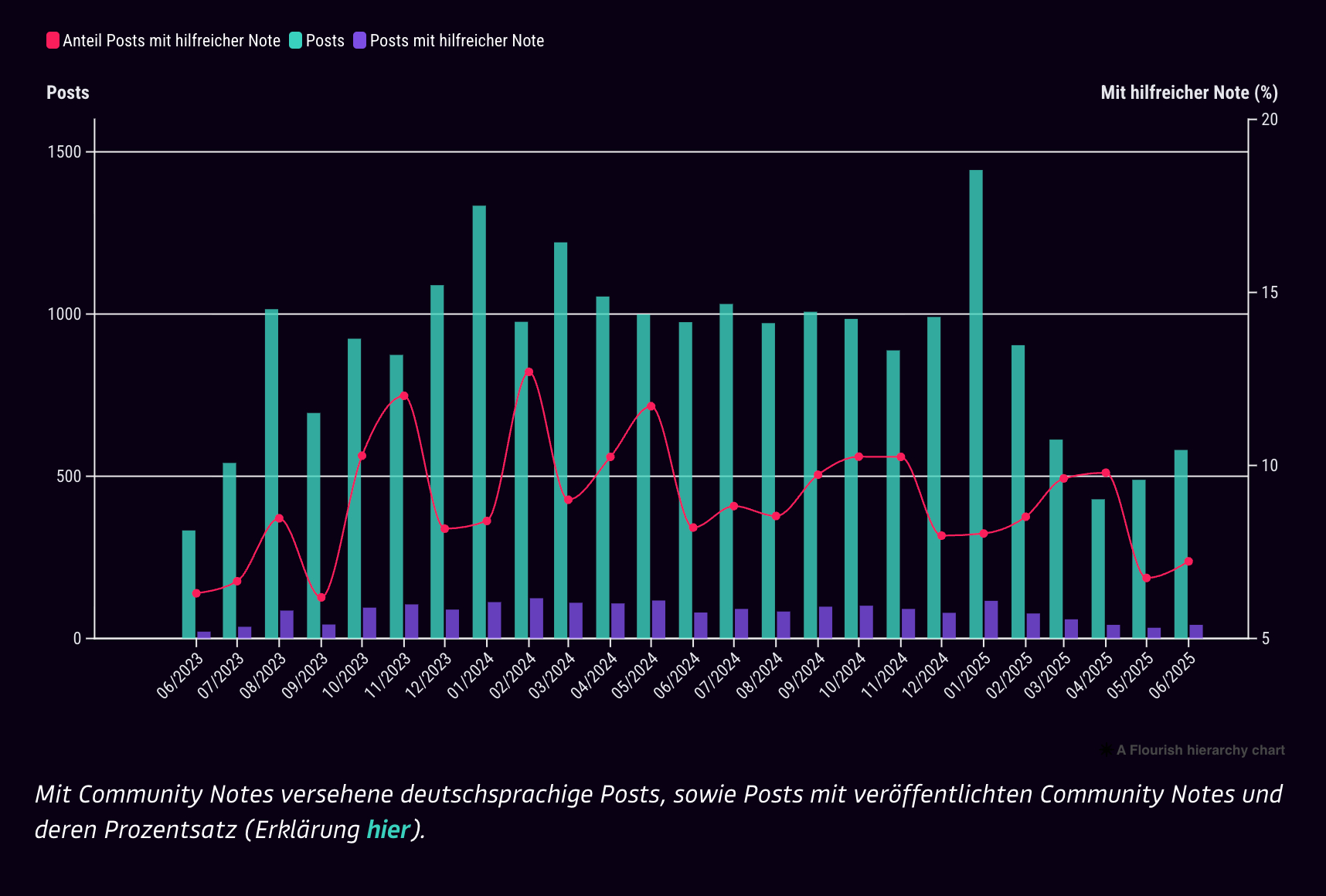
Task: Select the teal Posts bar for 01/2024
Action: click(x=479, y=421)
